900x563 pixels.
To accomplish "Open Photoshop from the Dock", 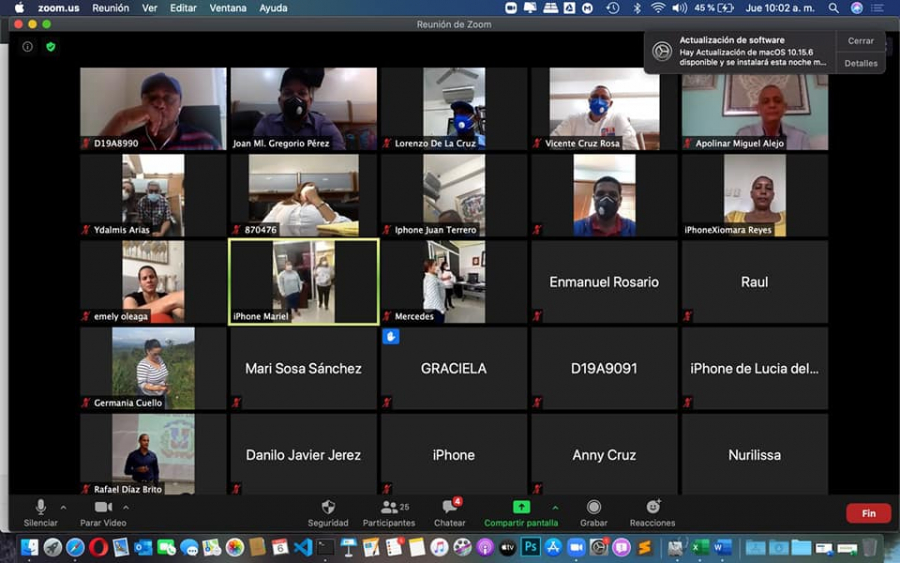I will coord(531,547).
